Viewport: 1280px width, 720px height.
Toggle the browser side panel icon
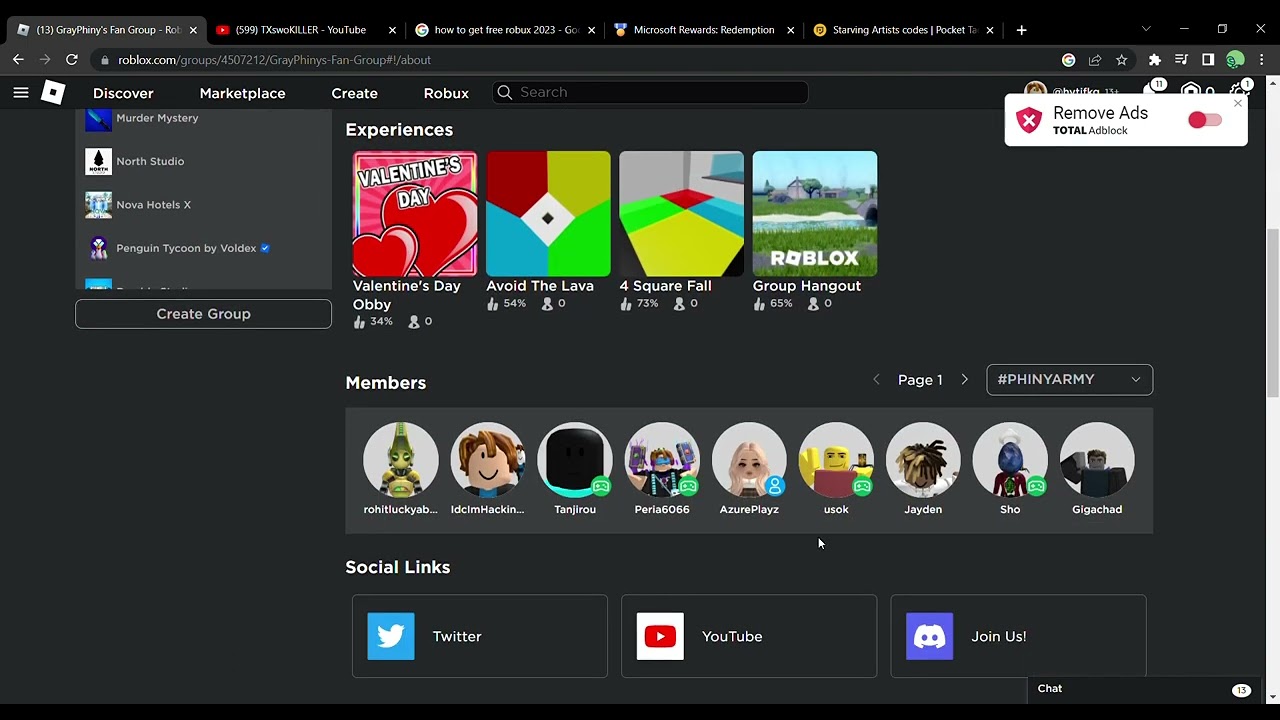(x=1208, y=60)
